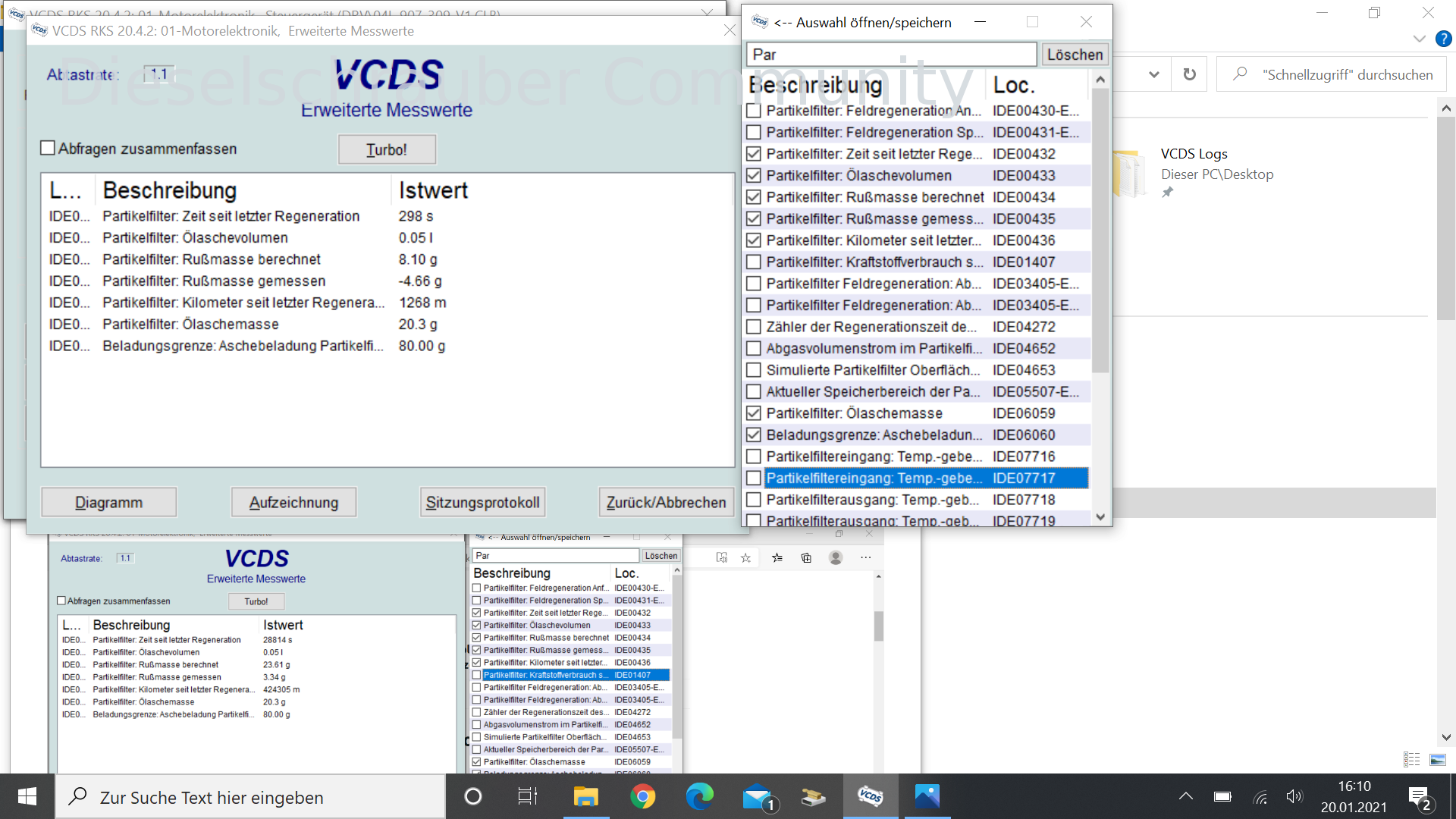Open the volume speaker tray icon
Screen dimensions: 1456x819
pyautogui.click(x=1294, y=796)
